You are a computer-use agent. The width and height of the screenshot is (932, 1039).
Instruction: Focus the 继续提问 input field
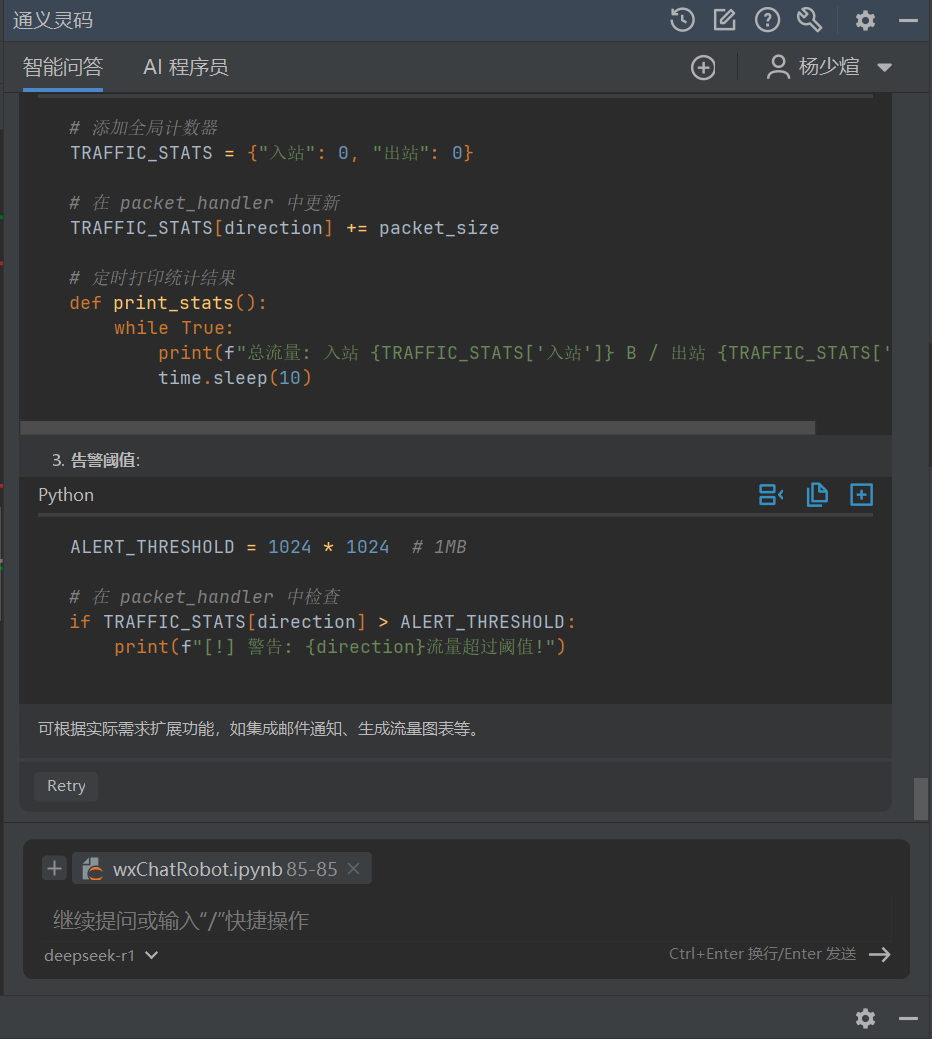[x=466, y=920]
